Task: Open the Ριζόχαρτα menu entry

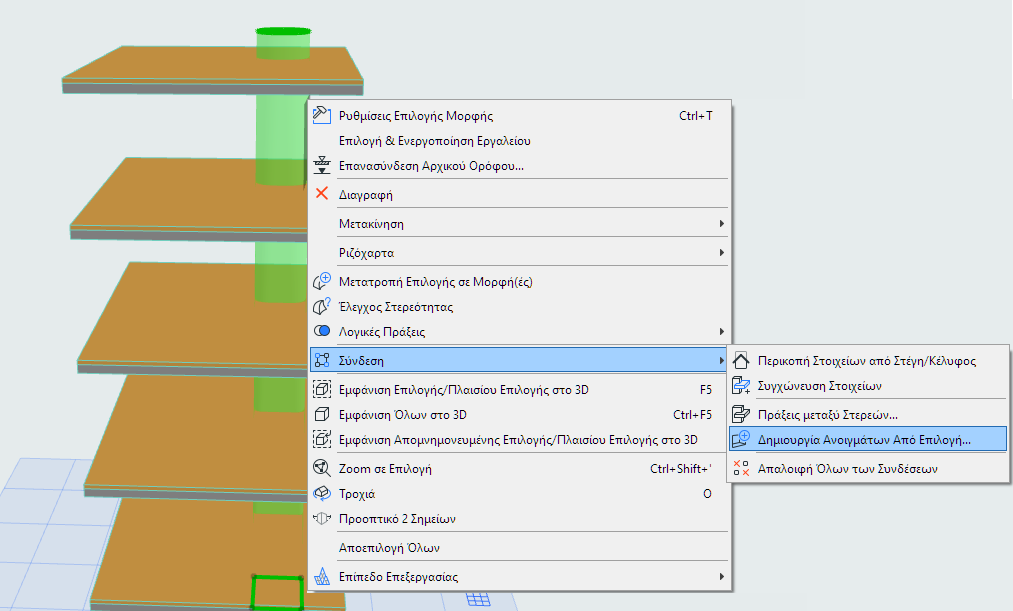Action: (520, 253)
